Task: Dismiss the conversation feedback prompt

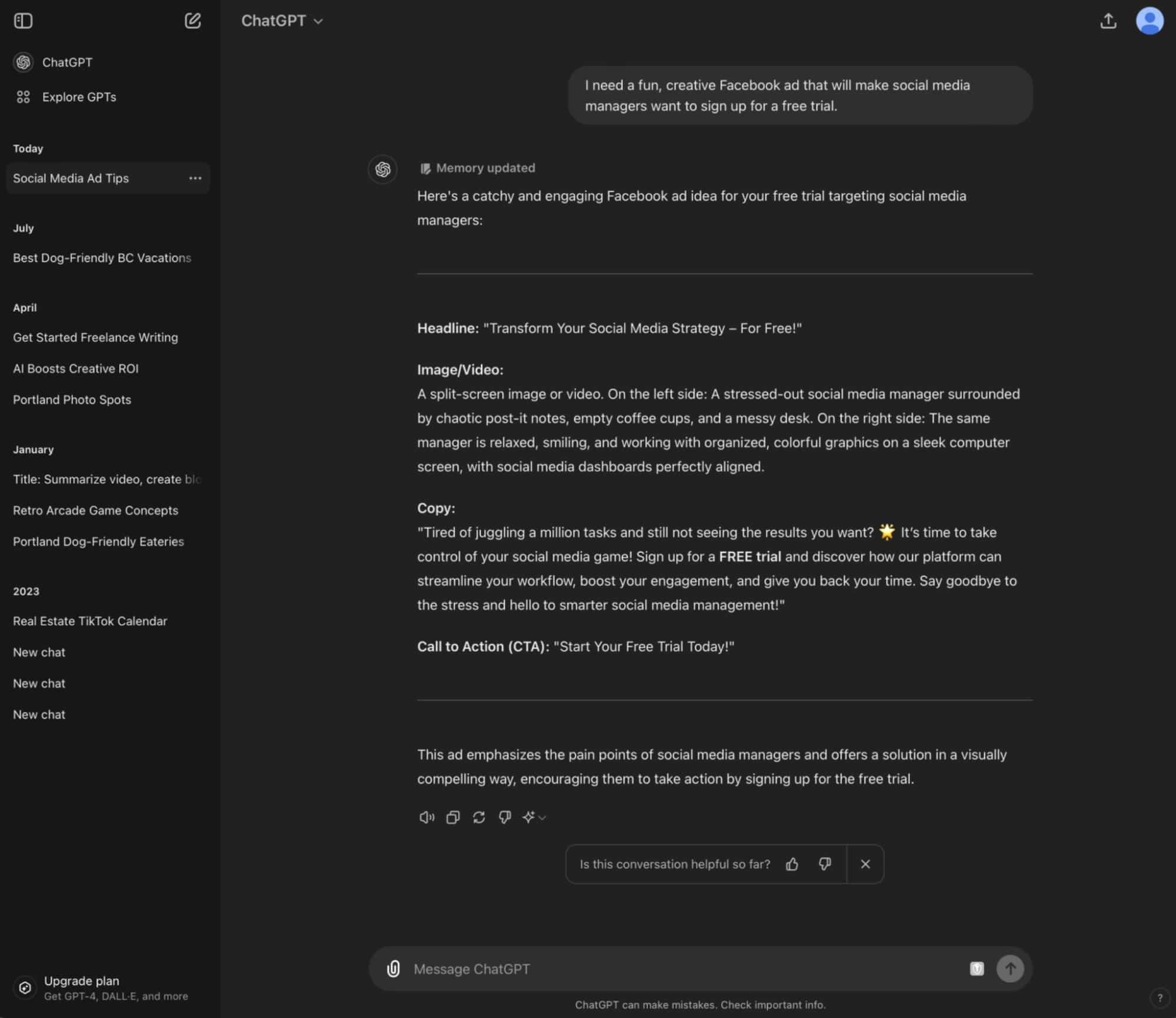Action: pyautogui.click(x=865, y=864)
